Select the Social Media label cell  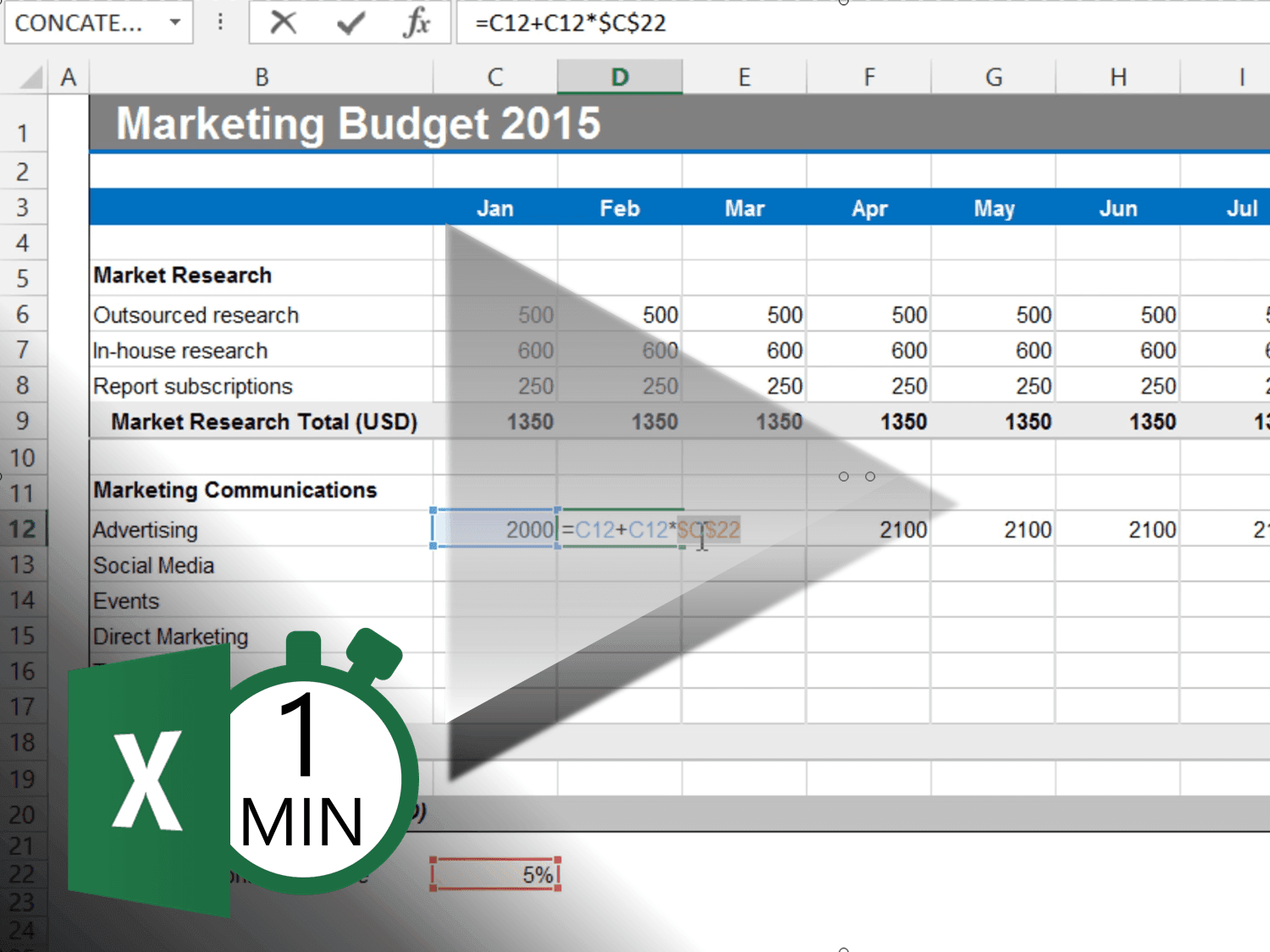[262, 565]
